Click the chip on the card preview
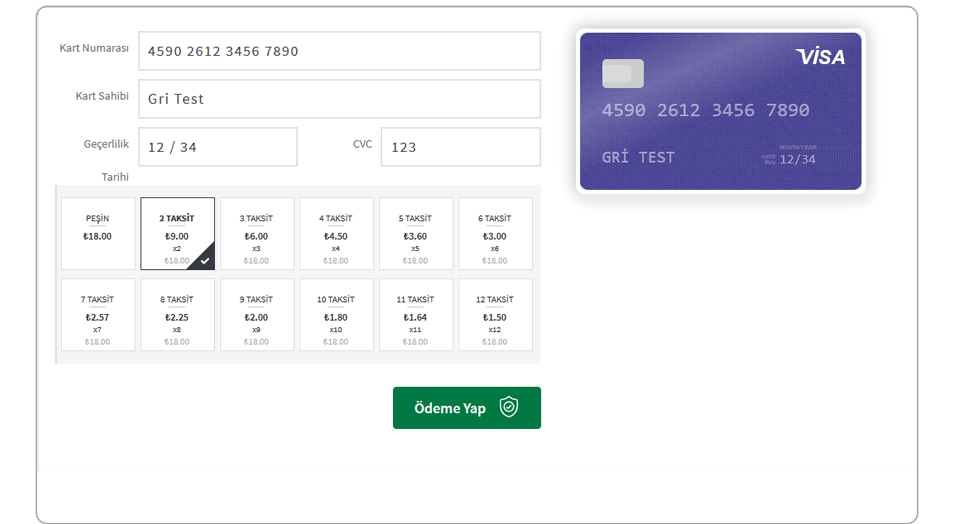Screen dimensions: 954x524 [x=622, y=74]
